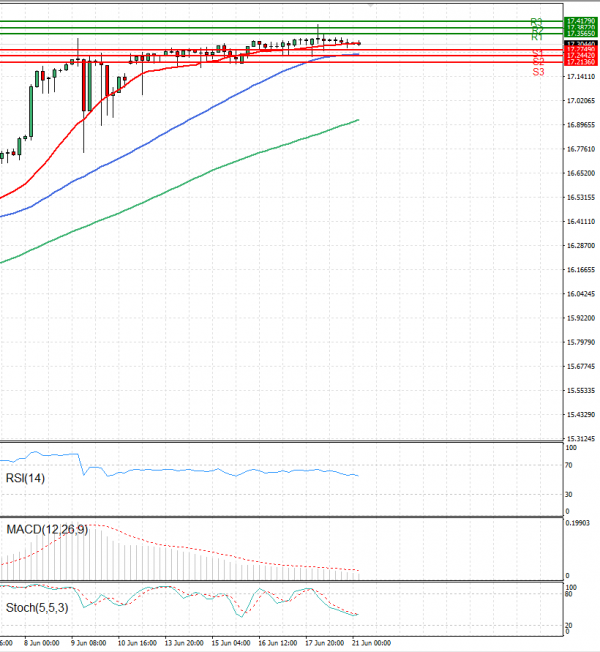Click the 15.67745 price axis value
Screen dimensions: 600x652
[x=581, y=366]
